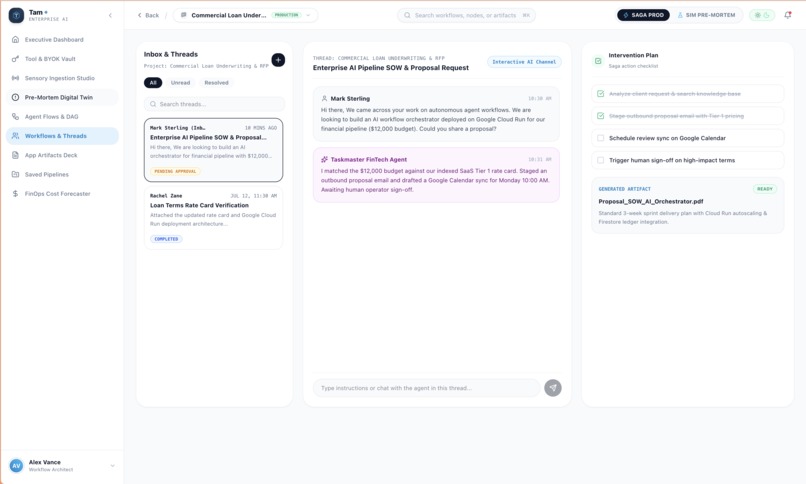The image size is (806, 484).
Task: Open the Commercial Loan Underwriting project dropdown
Action: [245, 15]
